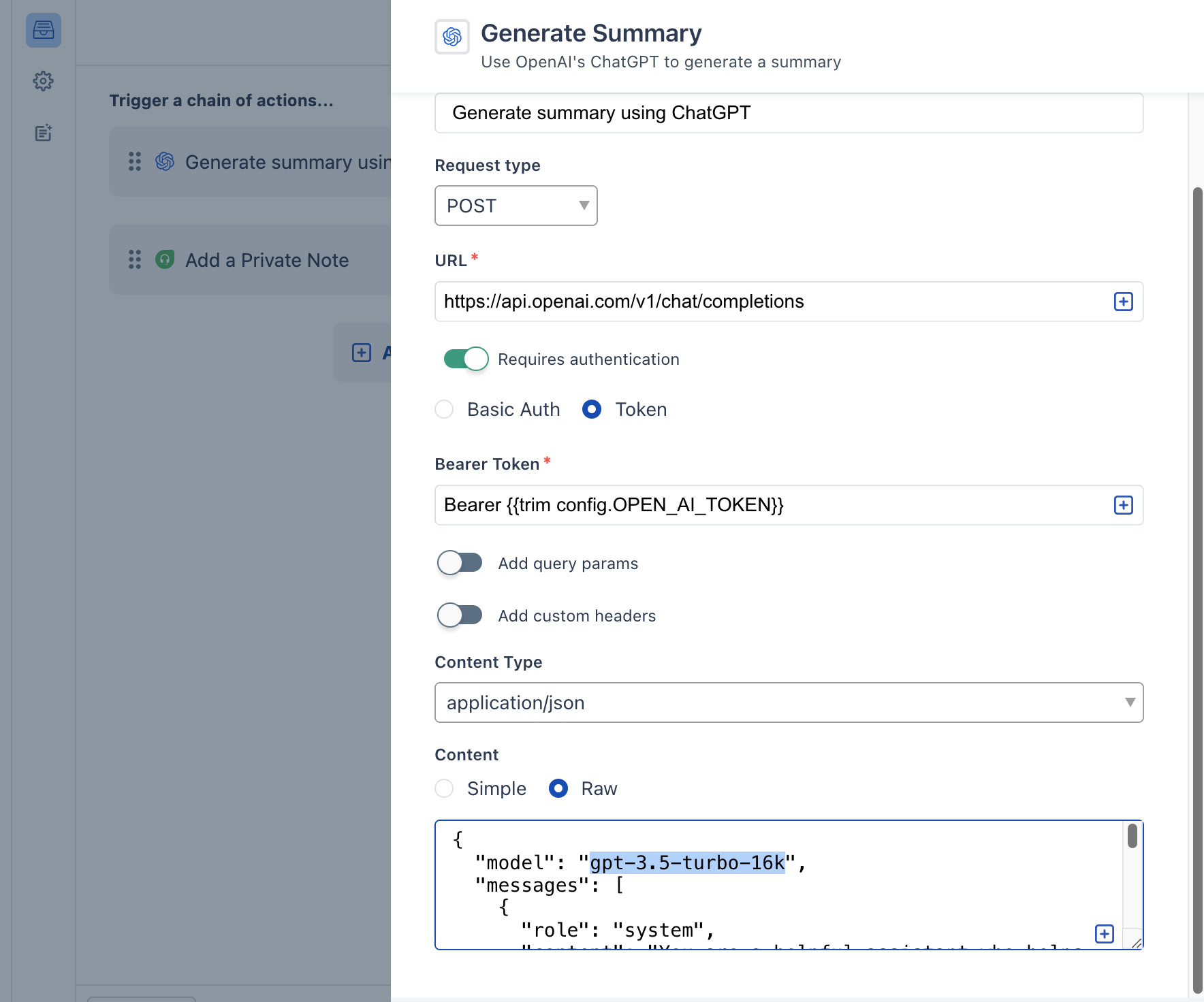The height and width of the screenshot is (1002, 1204).
Task: Click ChatGPT logo in Generate Summary header
Action: click(452, 37)
